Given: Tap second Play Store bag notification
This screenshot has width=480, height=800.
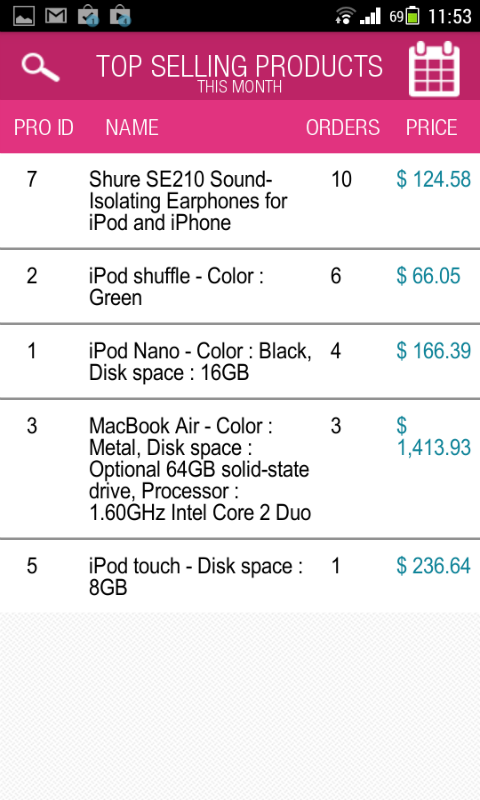Looking at the screenshot, I should pos(120,15).
